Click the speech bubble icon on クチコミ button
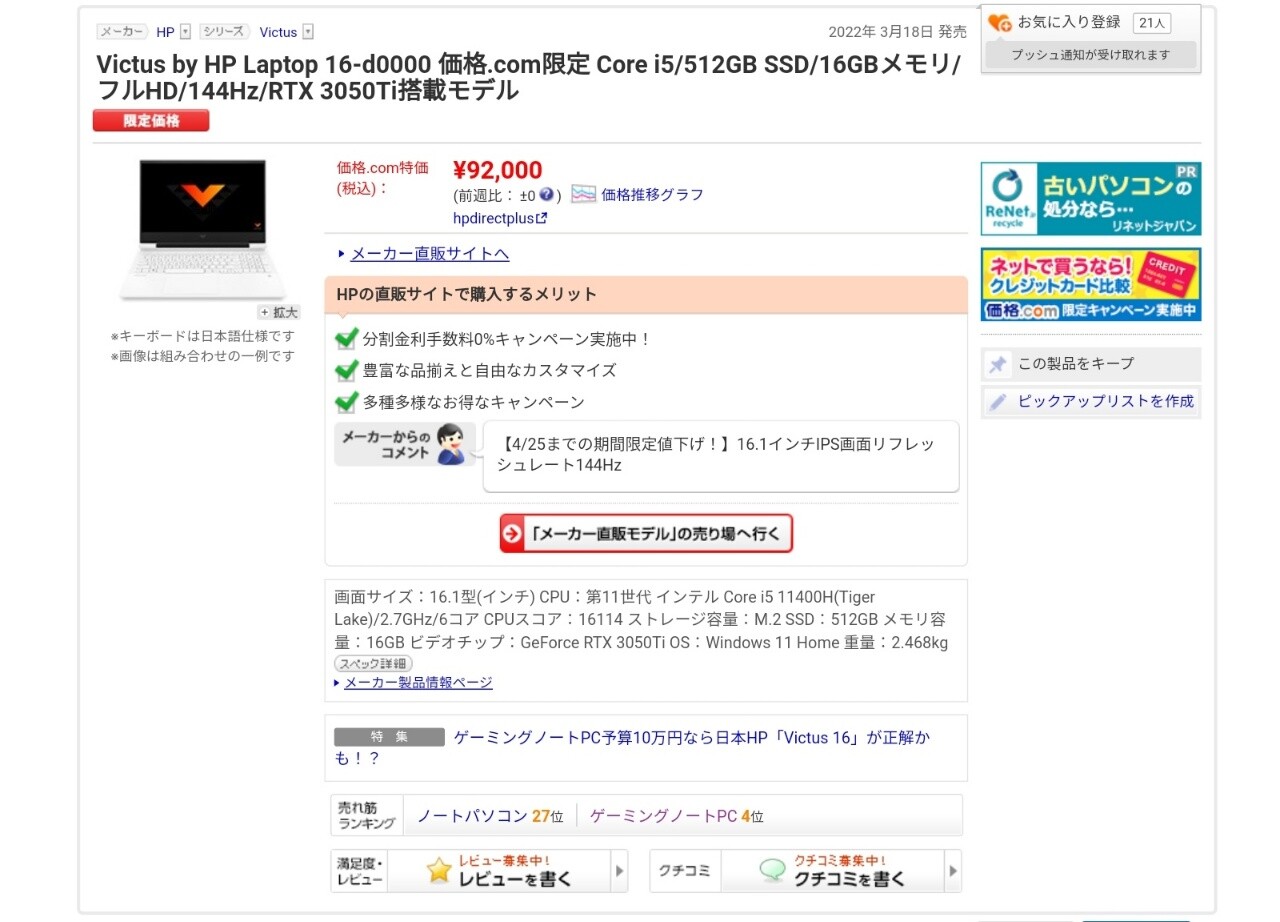The image size is (1280, 922). pos(772,871)
